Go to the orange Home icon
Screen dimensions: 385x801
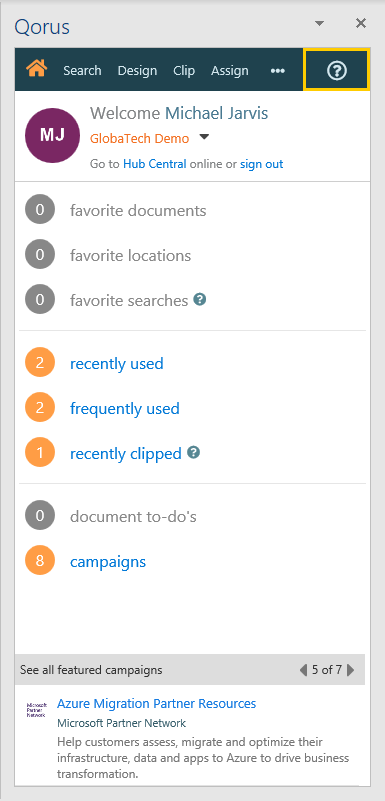coord(37,69)
